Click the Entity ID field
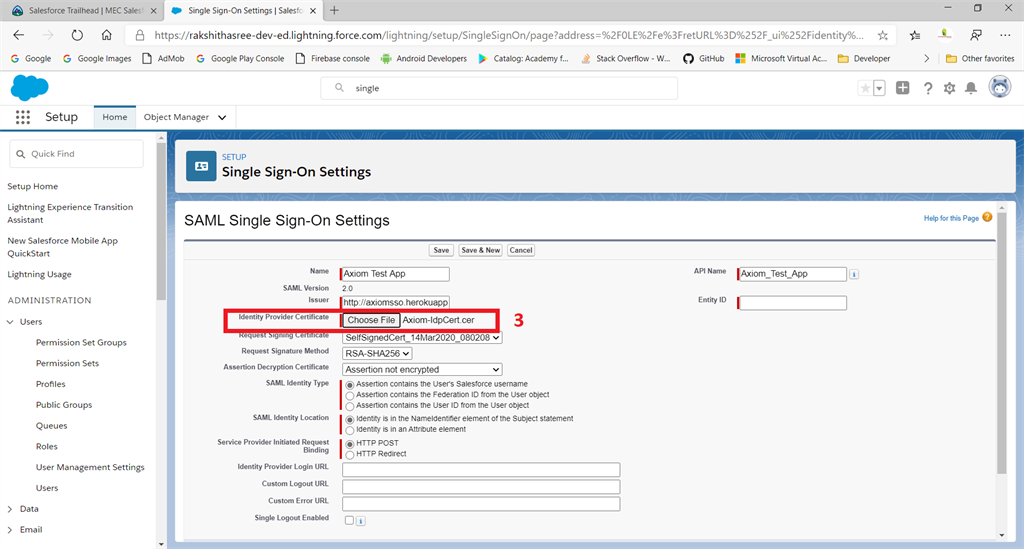 click(x=792, y=303)
